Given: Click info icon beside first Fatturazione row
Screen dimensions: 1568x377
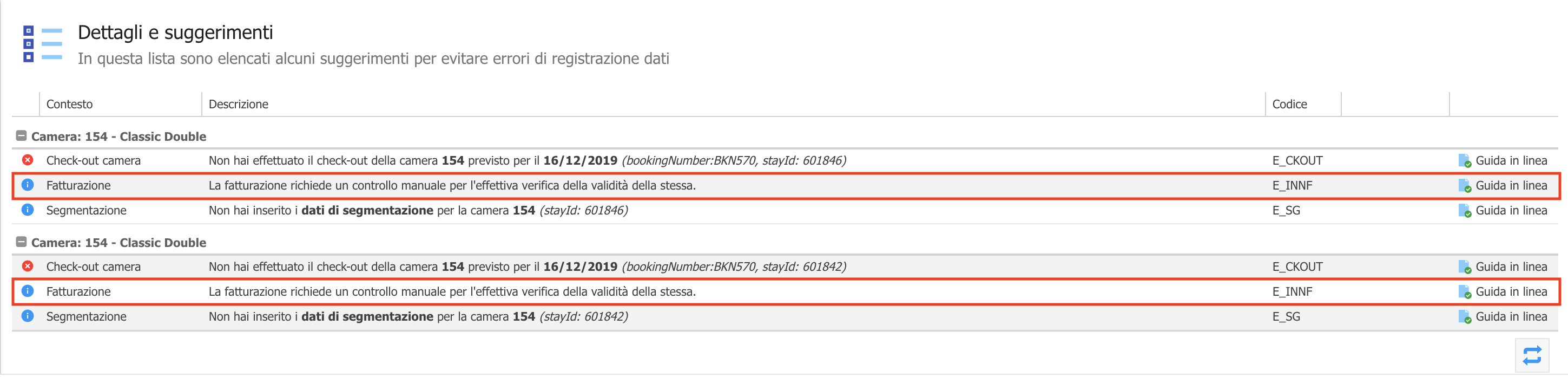Looking at the screenshot, I should (28, 185).
